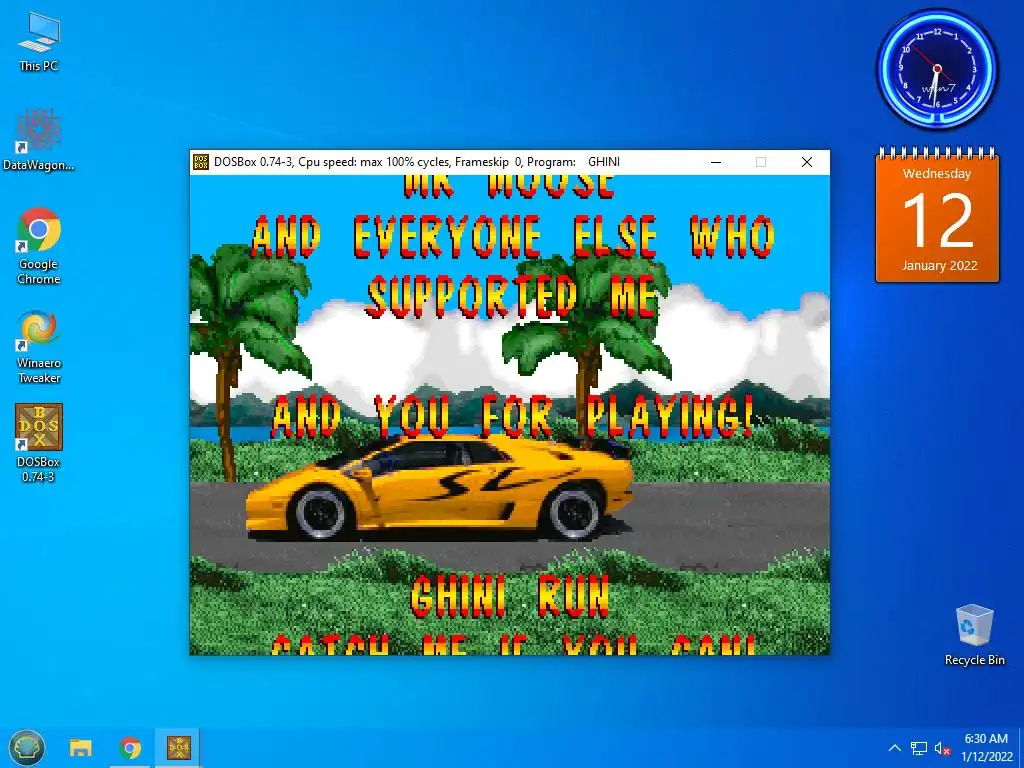Open the Start menu orb
Viewport: 1024px width, 768px height.
[x=27, y=747]
